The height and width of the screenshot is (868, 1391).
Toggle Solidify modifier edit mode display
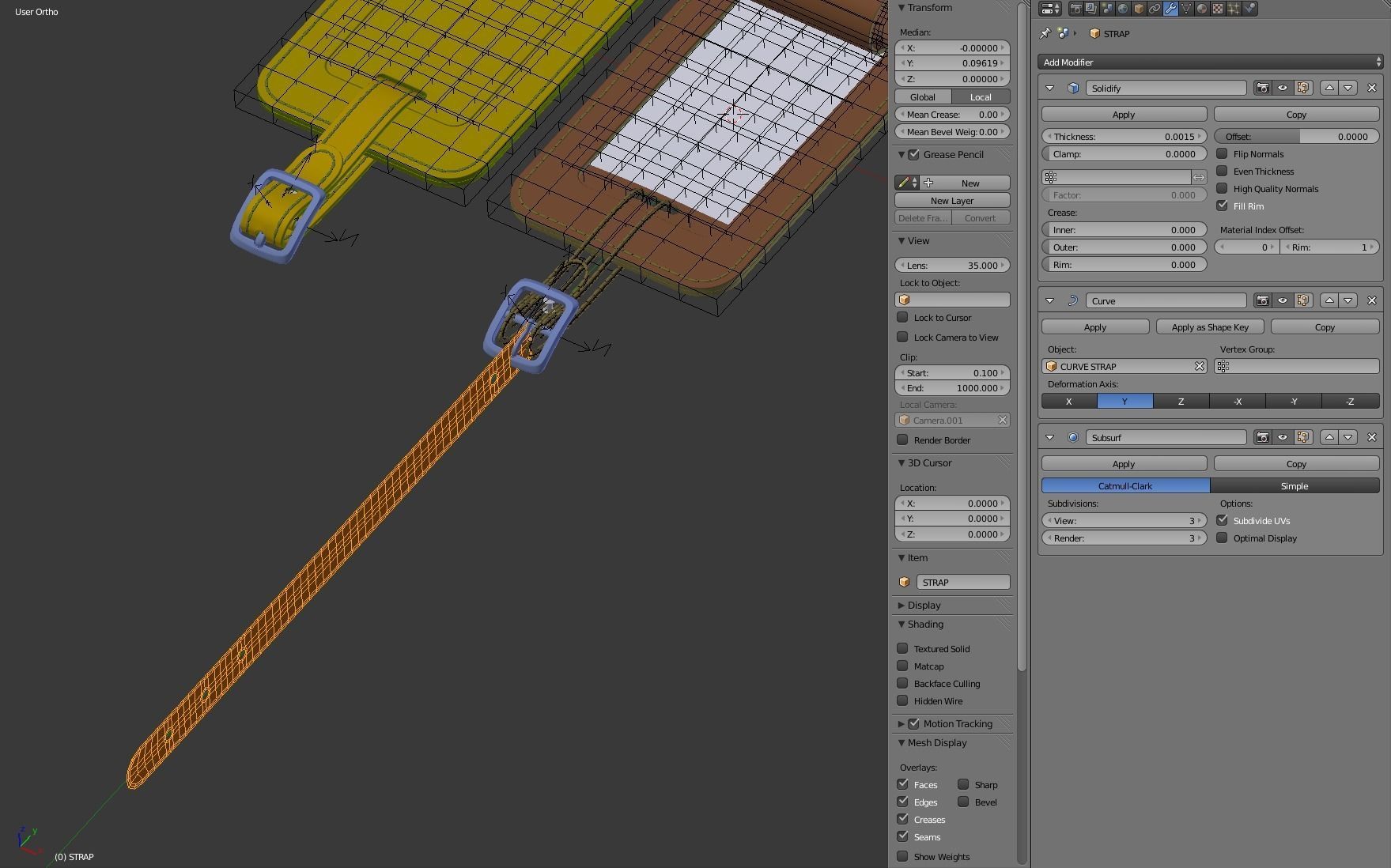(1303, 88)
